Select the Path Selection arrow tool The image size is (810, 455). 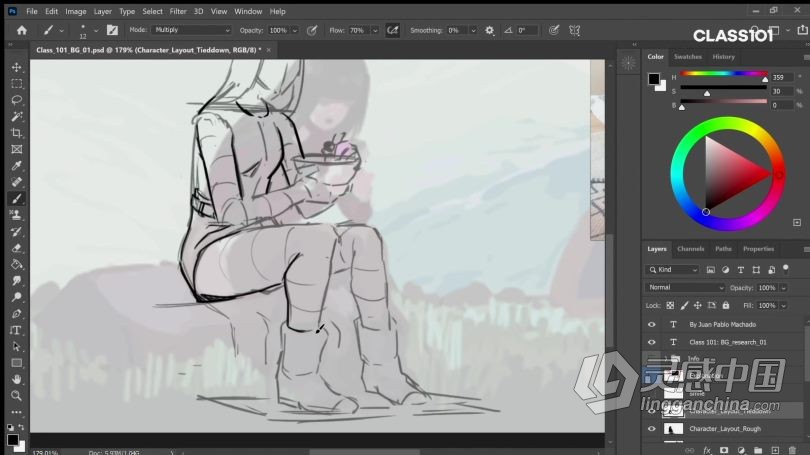tap(17, 347)
